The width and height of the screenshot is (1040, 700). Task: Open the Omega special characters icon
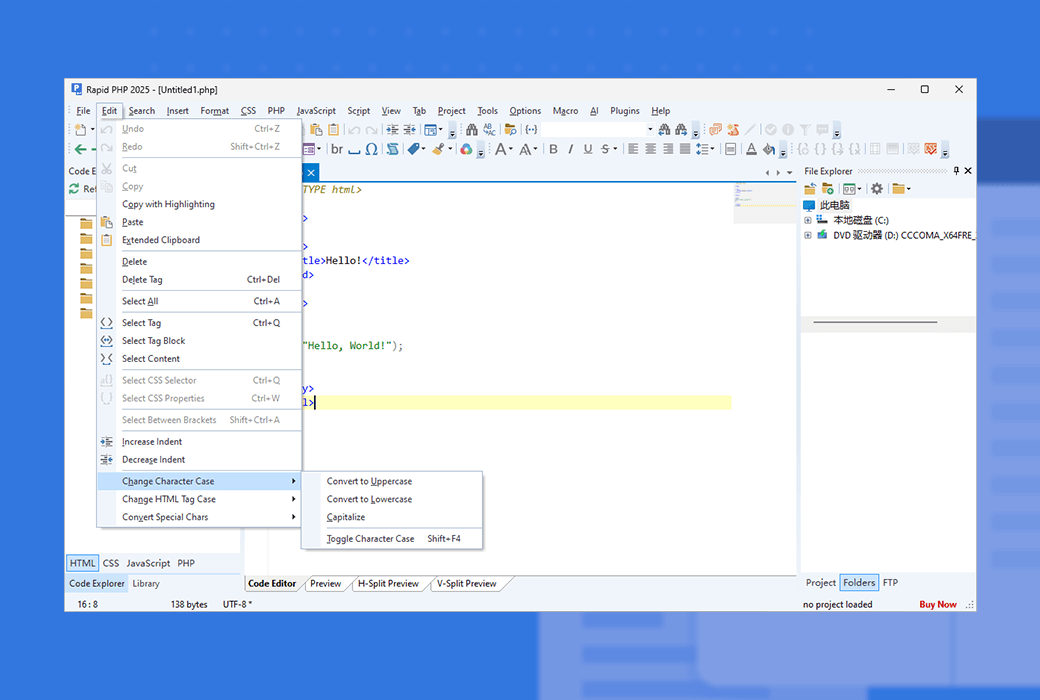pyautogui.click(x=371, y=149)
